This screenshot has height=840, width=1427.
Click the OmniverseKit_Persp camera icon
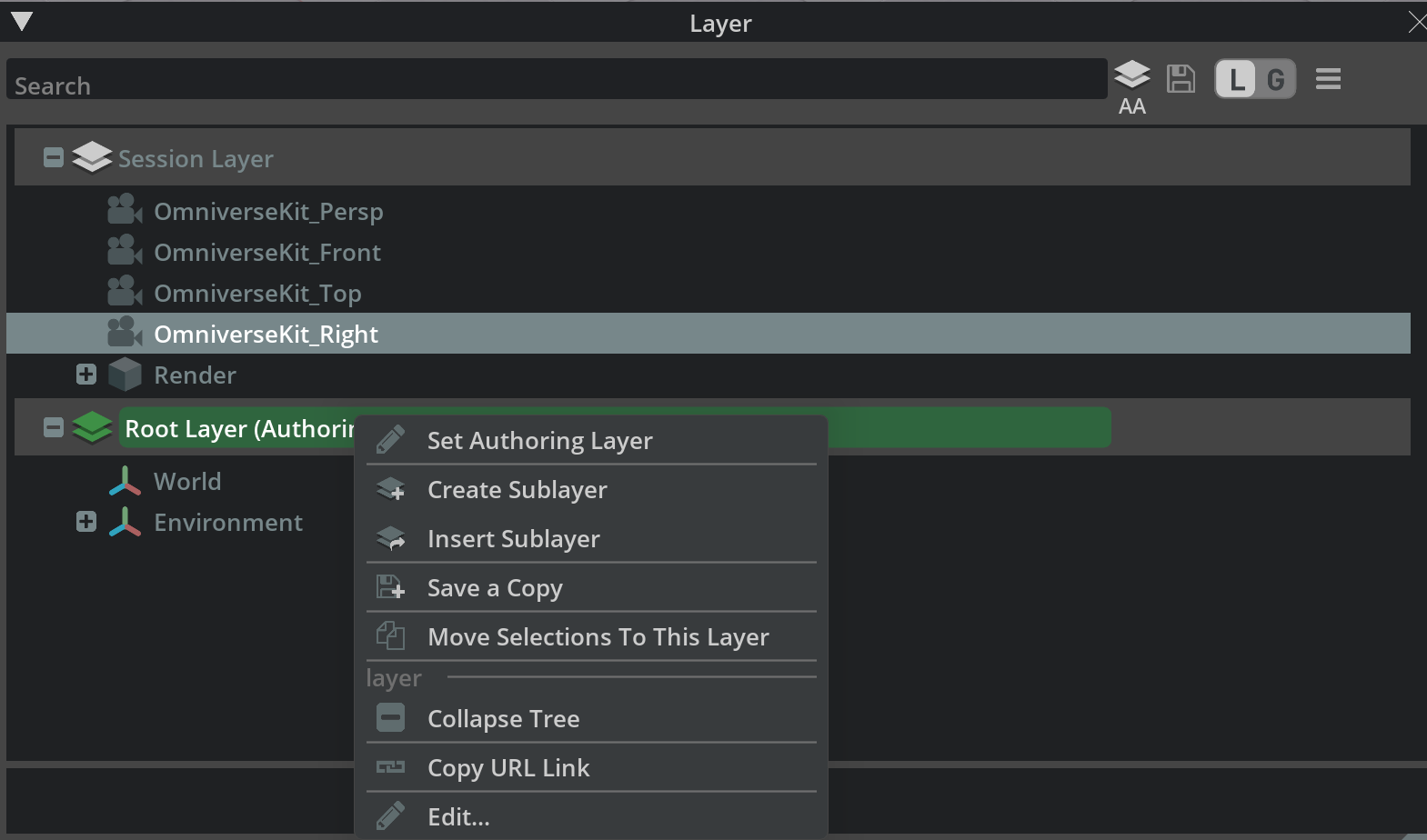pyautogui.click(x=125, y=210)
